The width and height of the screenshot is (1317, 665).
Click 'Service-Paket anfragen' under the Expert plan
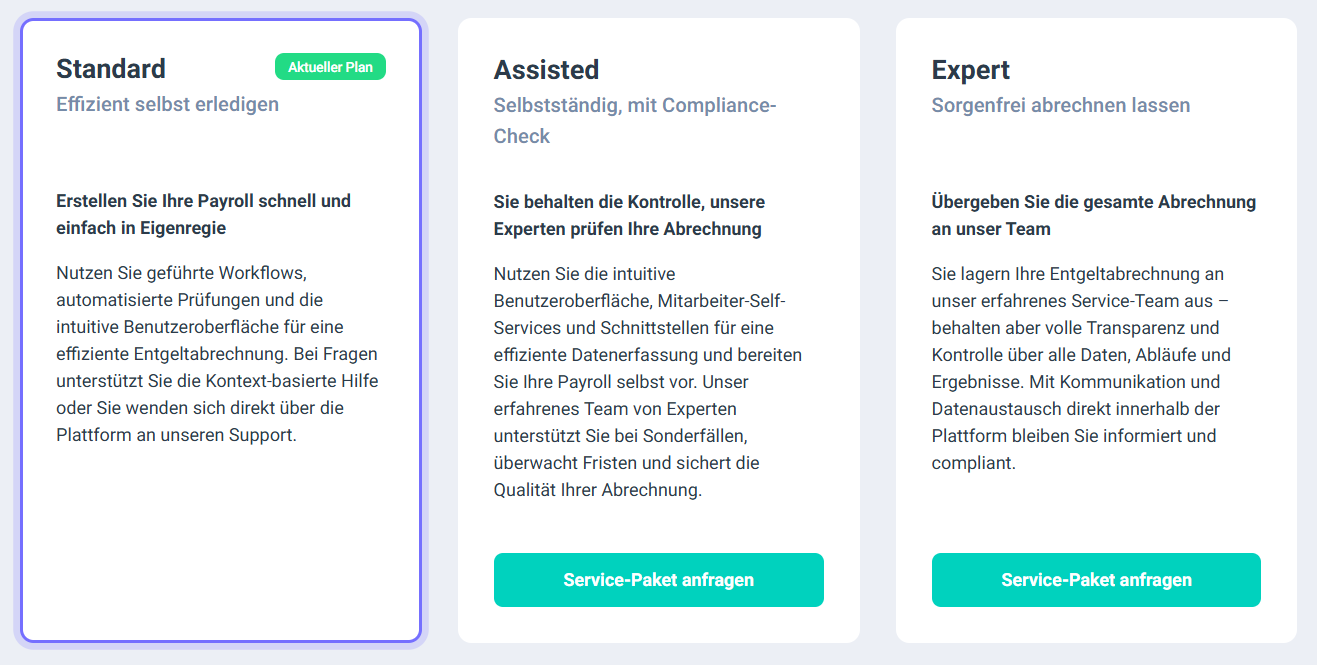(x=1096, y=580)
